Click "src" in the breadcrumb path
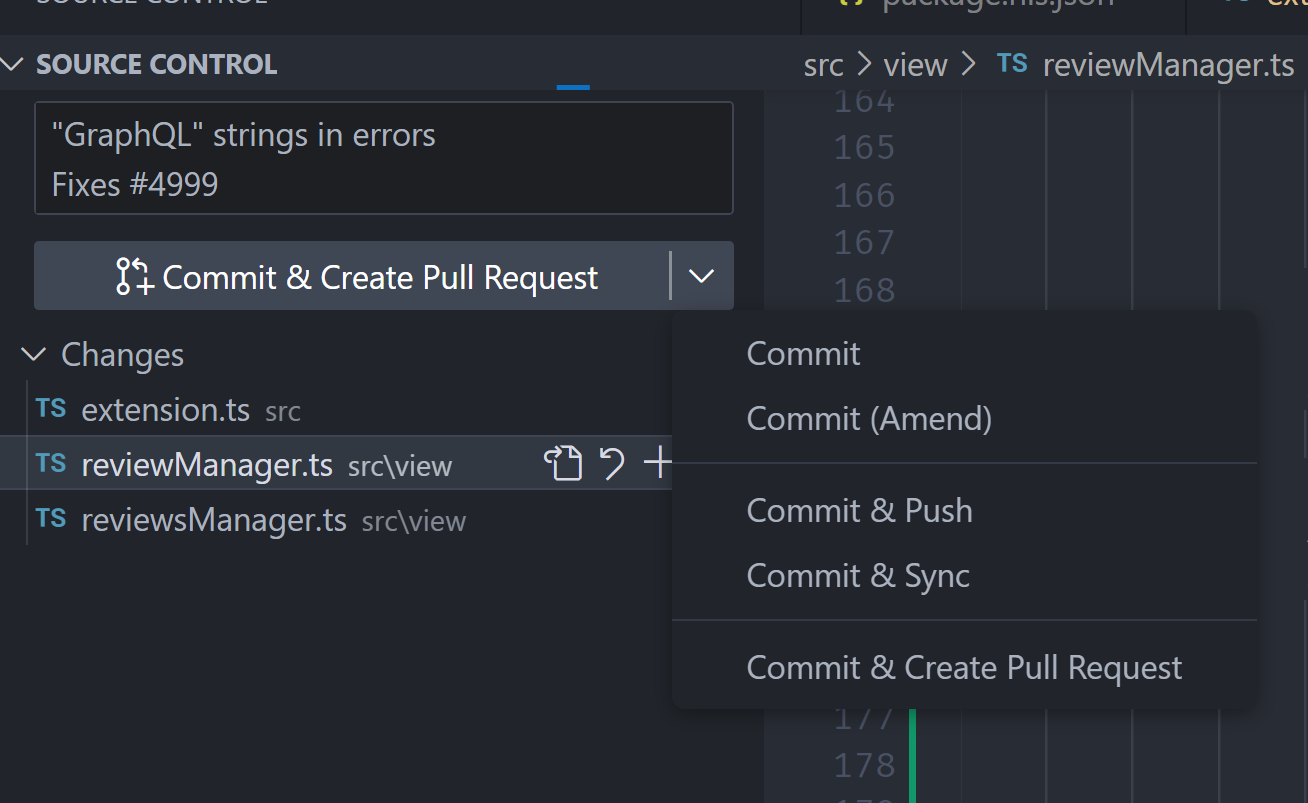The height and width of the screenshot is (803, 1308). tap(822, 63)
